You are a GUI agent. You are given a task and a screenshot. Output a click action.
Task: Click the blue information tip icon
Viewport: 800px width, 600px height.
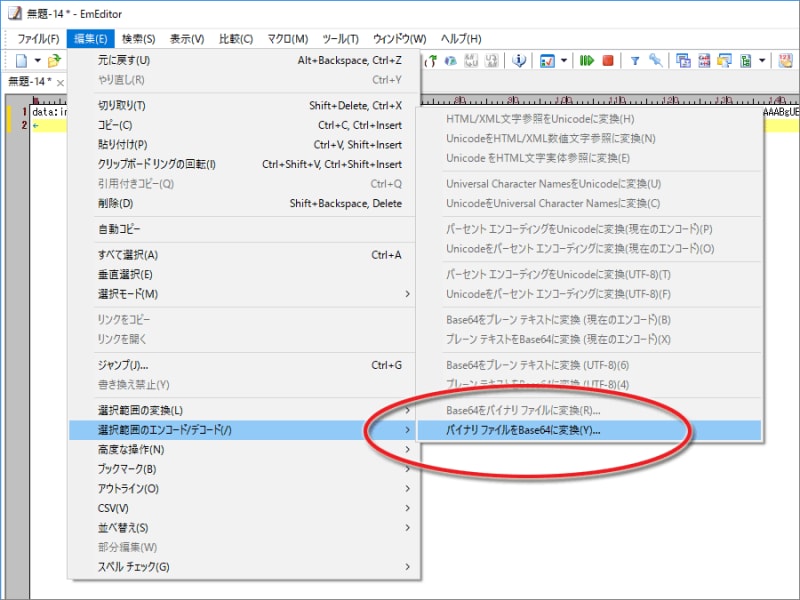click(x=517, y=61)
